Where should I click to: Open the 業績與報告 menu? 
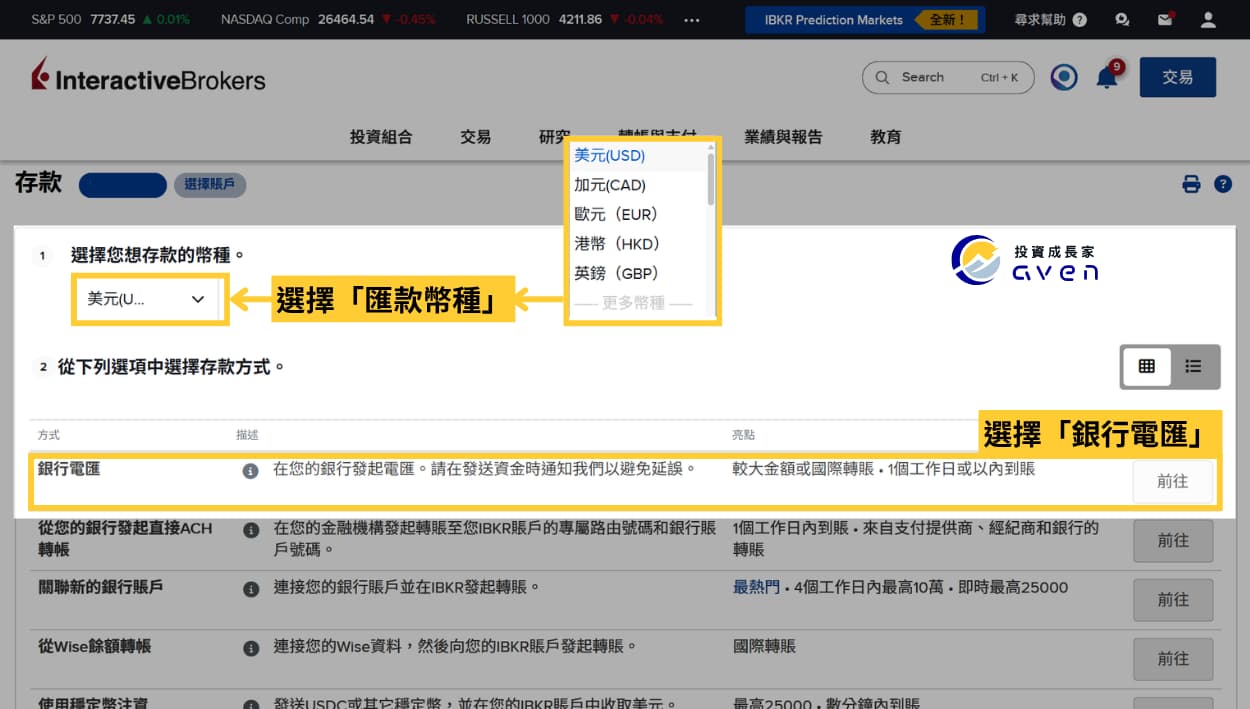tap(783, 137)
